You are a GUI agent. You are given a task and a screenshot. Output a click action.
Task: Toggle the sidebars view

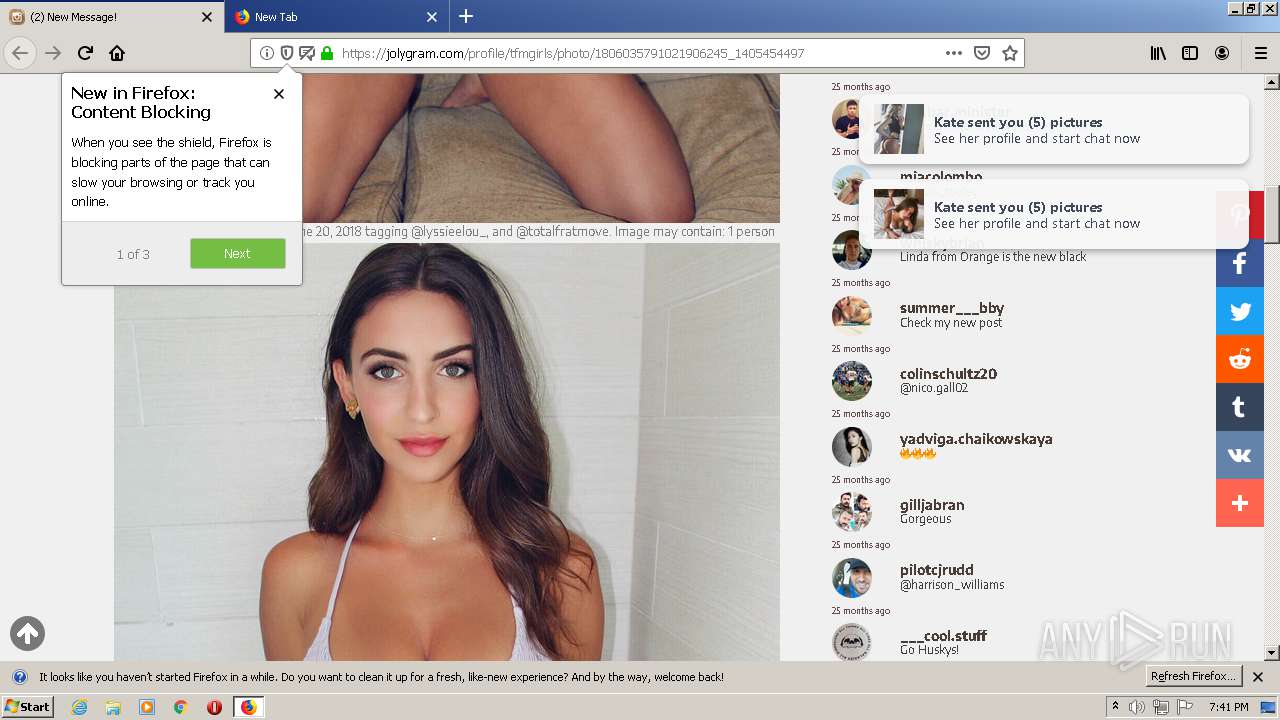pos(1190,53)
